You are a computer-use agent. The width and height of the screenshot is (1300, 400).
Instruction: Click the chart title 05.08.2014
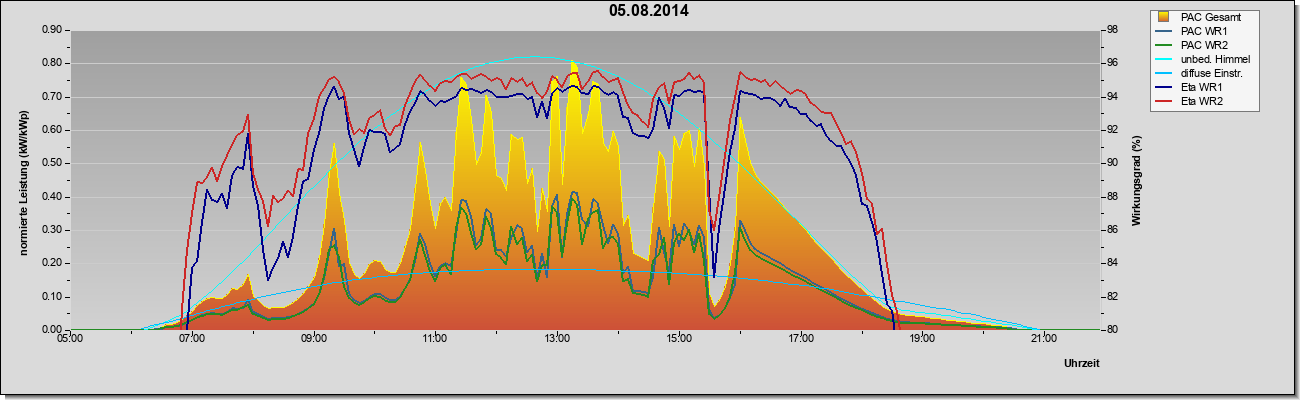[x=649, y=11]
